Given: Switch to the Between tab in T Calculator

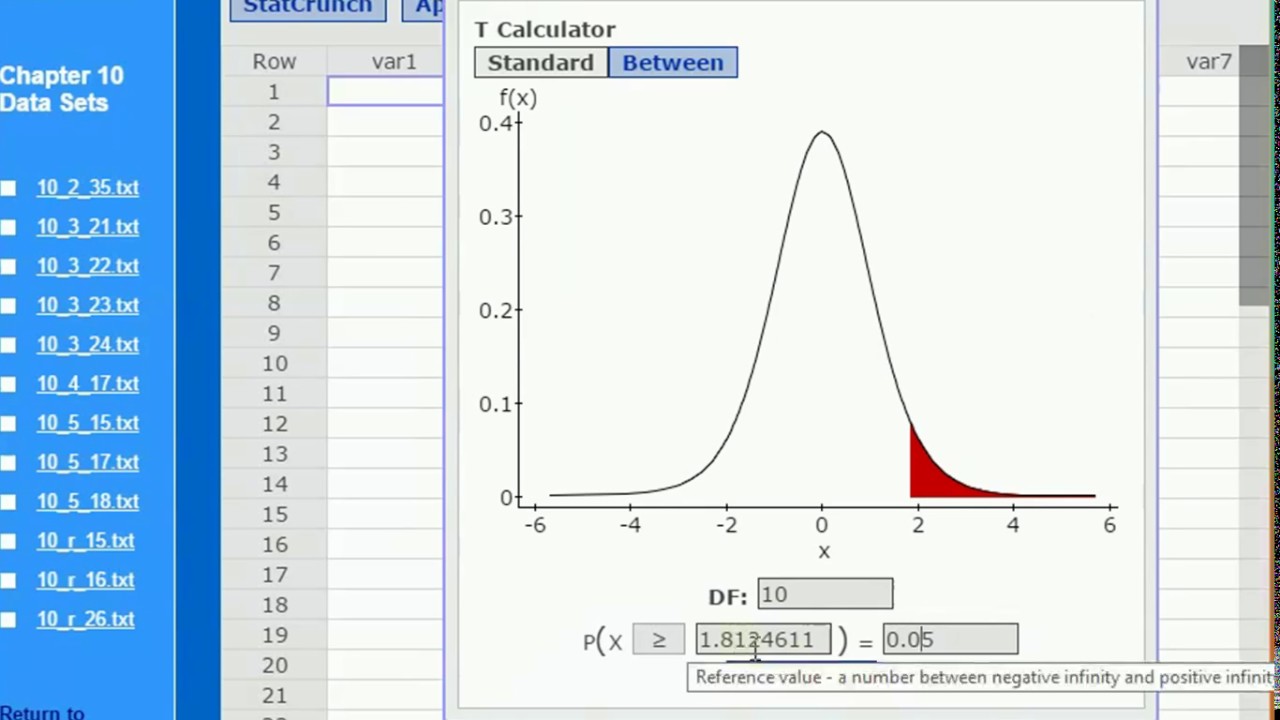Looking at the screenshot, I should click(x=673, y=62).
